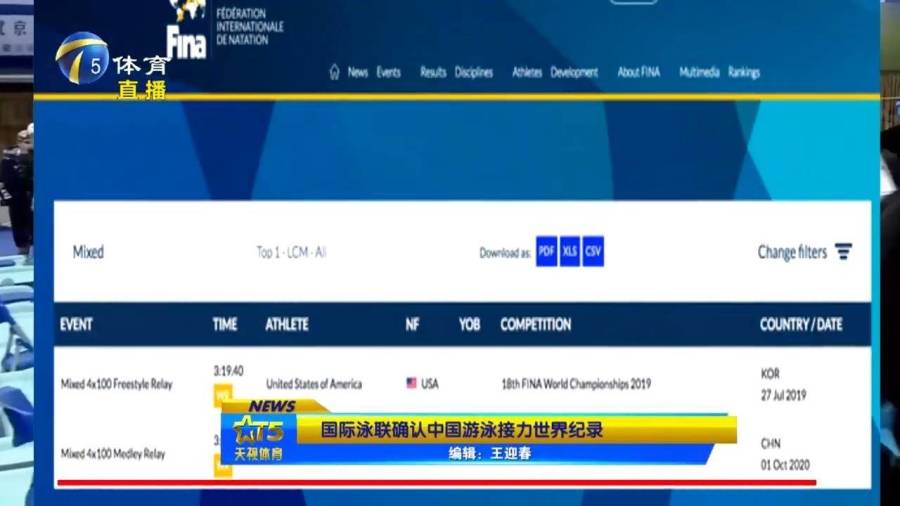
Task: Click the EVENT column header
Action: [76, 325]
